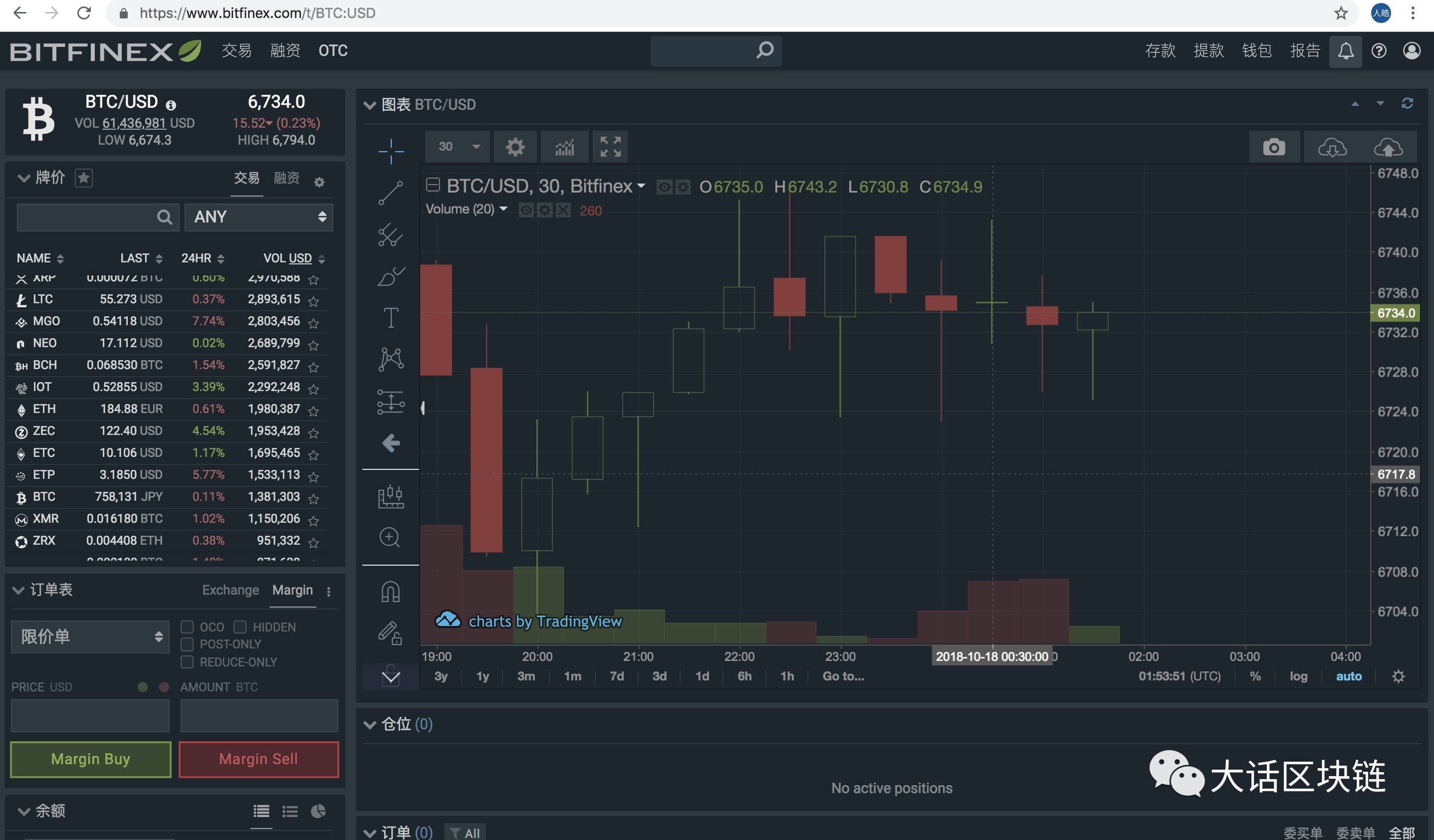Open the Deposit link in header
The width and height of the screenshot is (1434, 840).
click(1160, 50)
